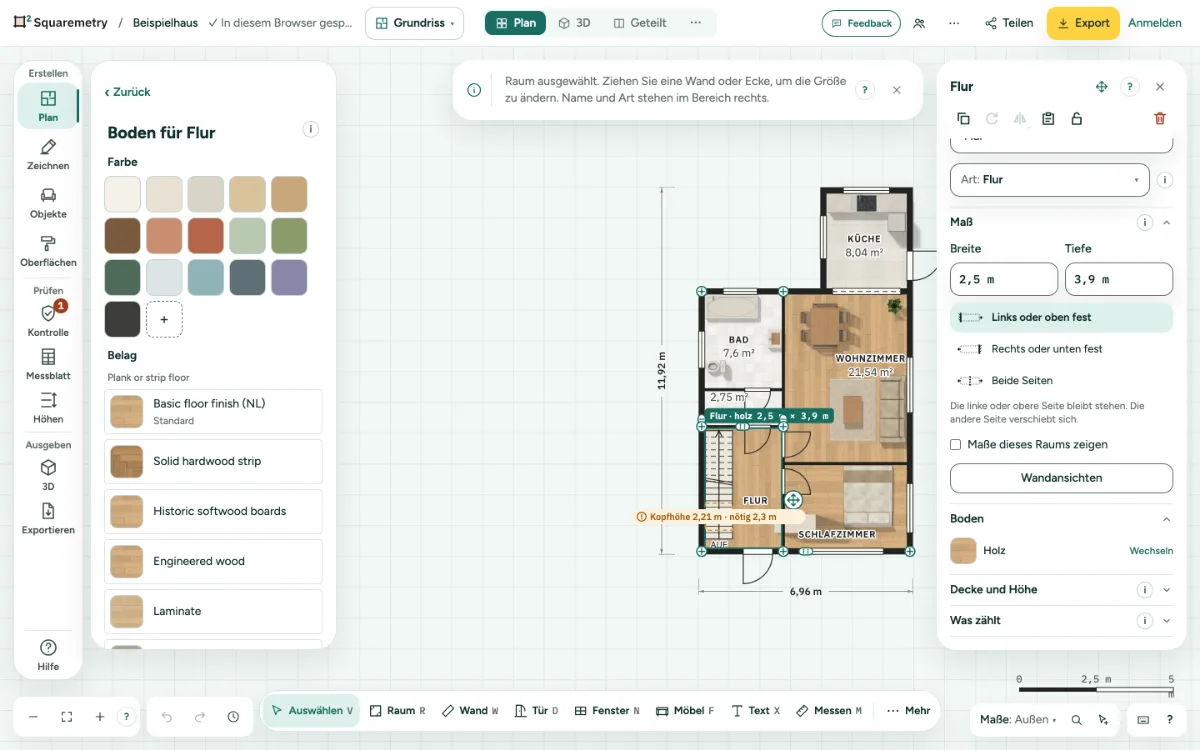The height and width of the screenshot is (750, 1200).
Task: Collapse the Boden section in the Flur panel
Action: pyautogui.click(x=1166, y=519)
